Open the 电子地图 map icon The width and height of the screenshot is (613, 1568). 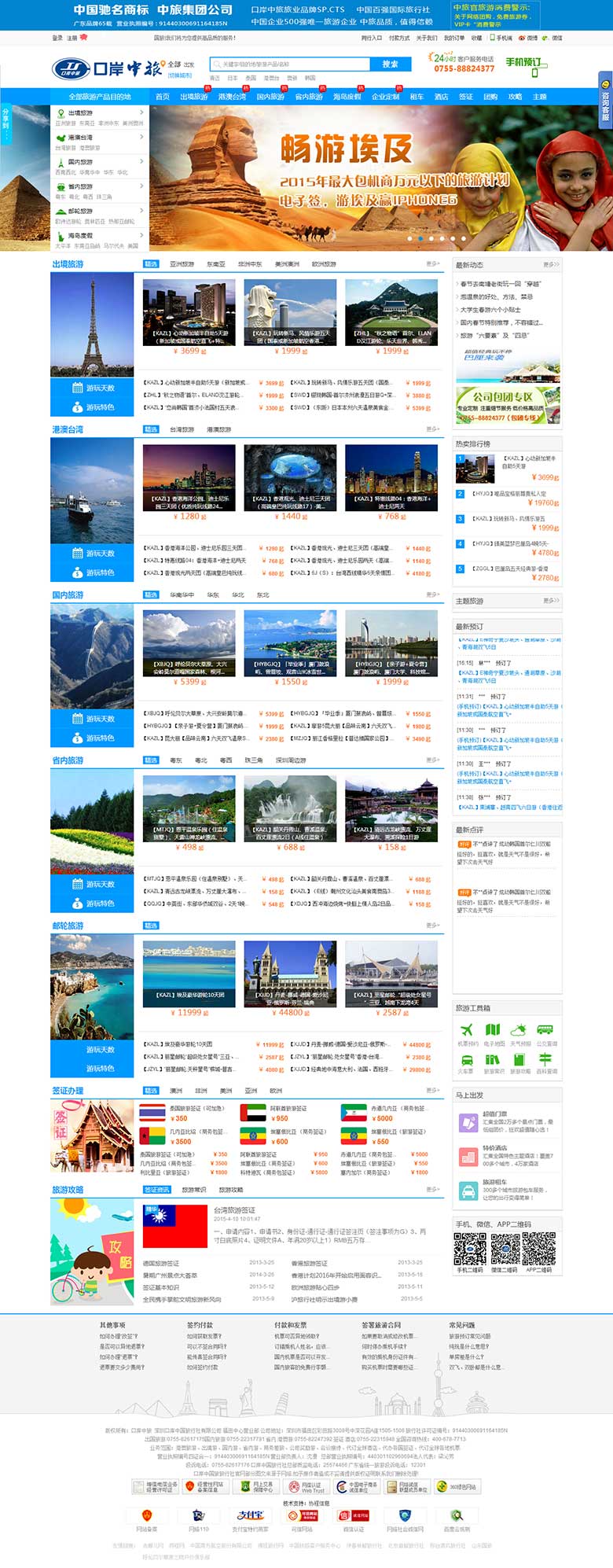point(493,1030)
